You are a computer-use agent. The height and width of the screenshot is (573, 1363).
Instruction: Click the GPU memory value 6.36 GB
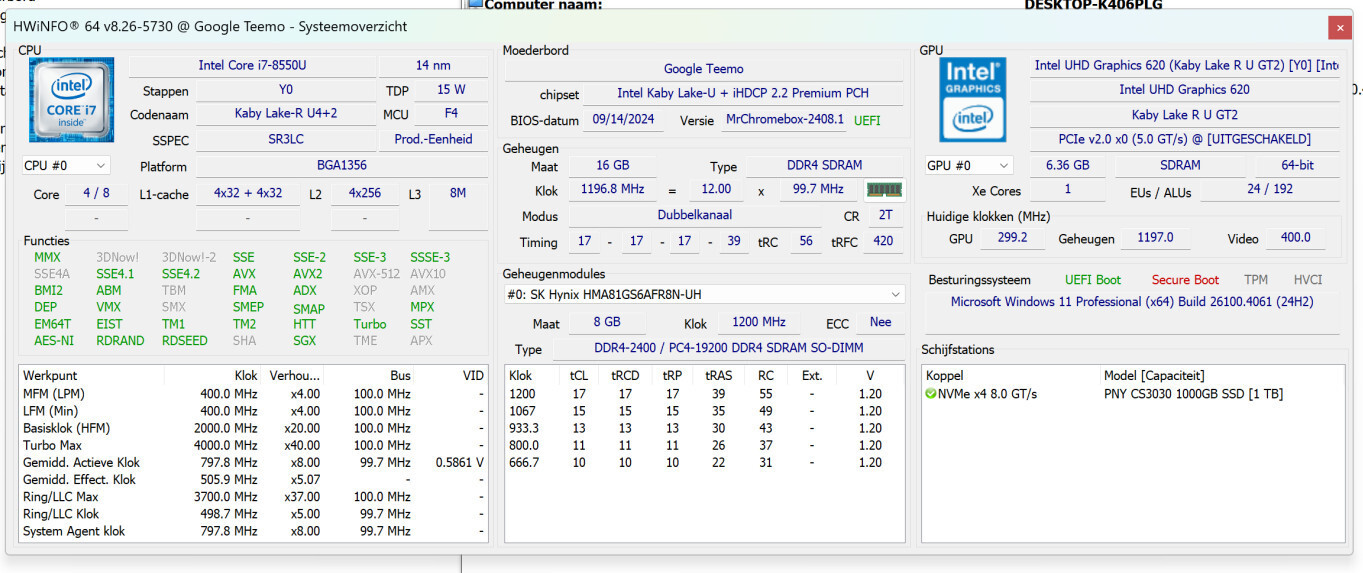[x=1067, y=165]
